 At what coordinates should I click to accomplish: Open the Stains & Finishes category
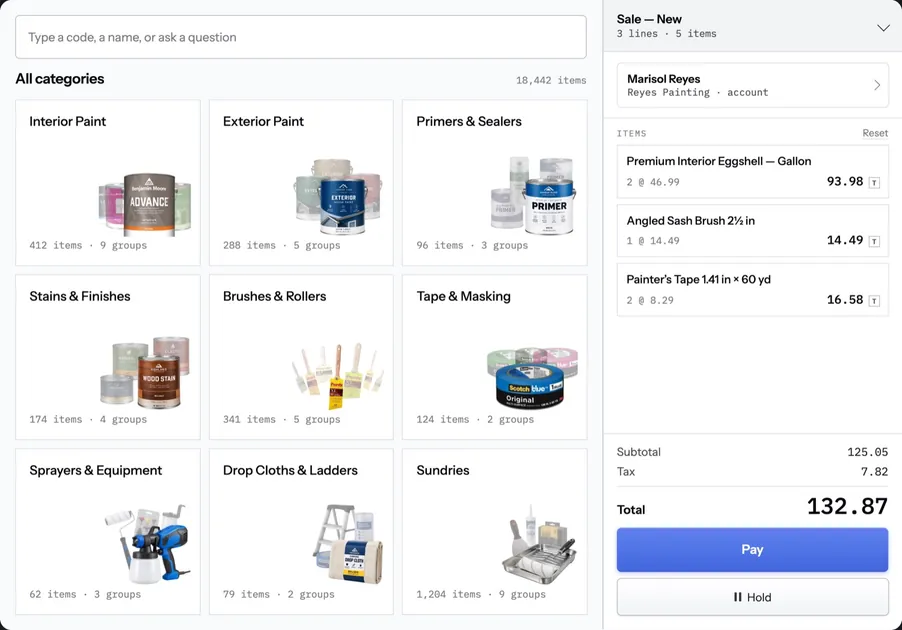point(108,357)
